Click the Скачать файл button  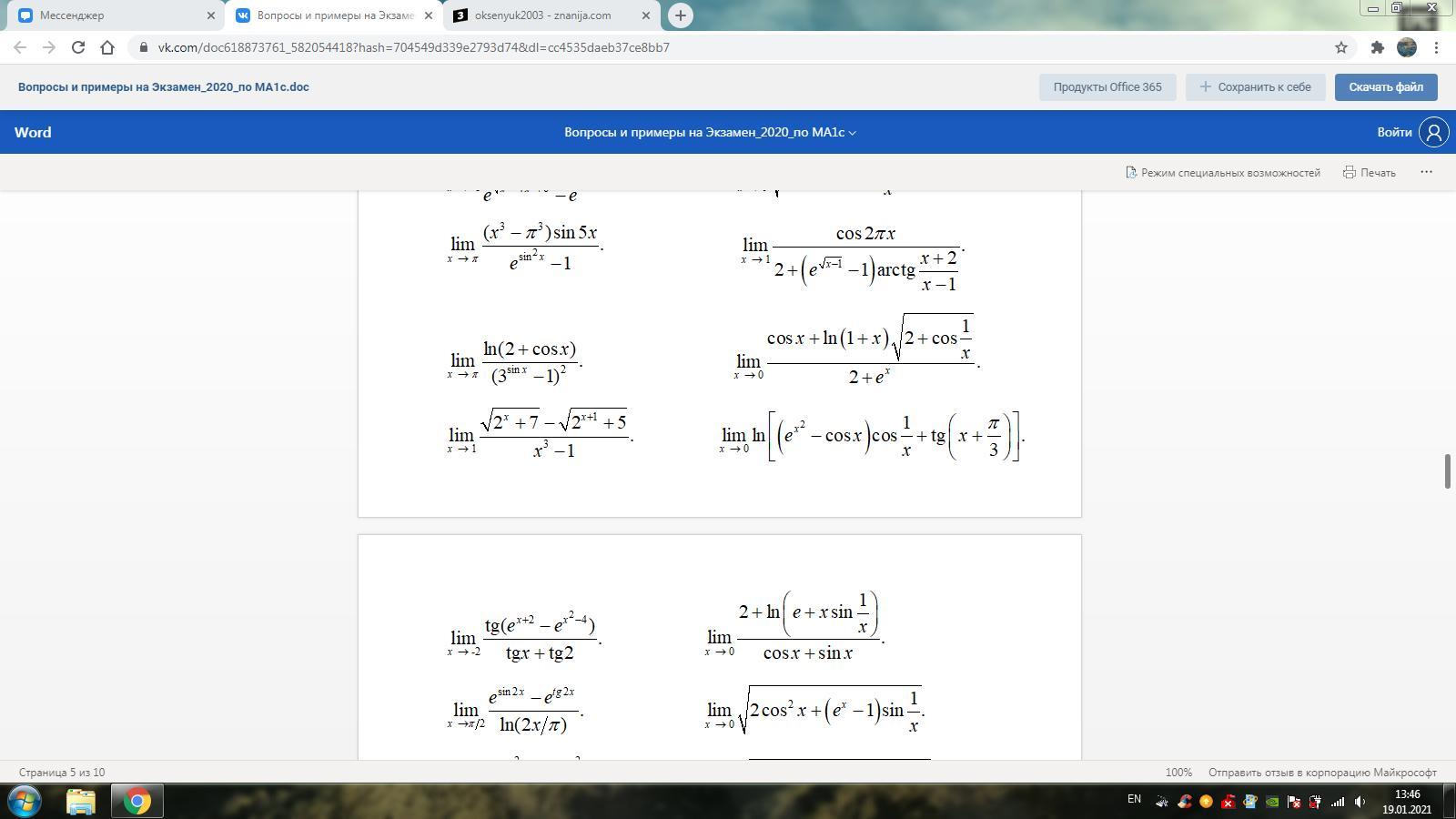tap(1386, 87)
